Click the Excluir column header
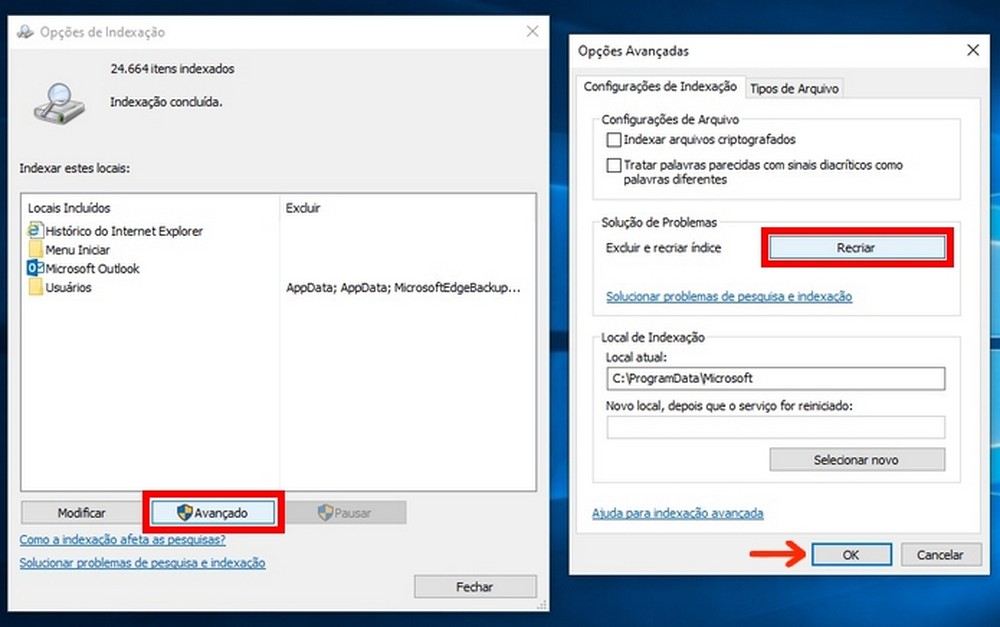Image resolution: width=1000 pixels, height=627 pixels. click(303, 208)
